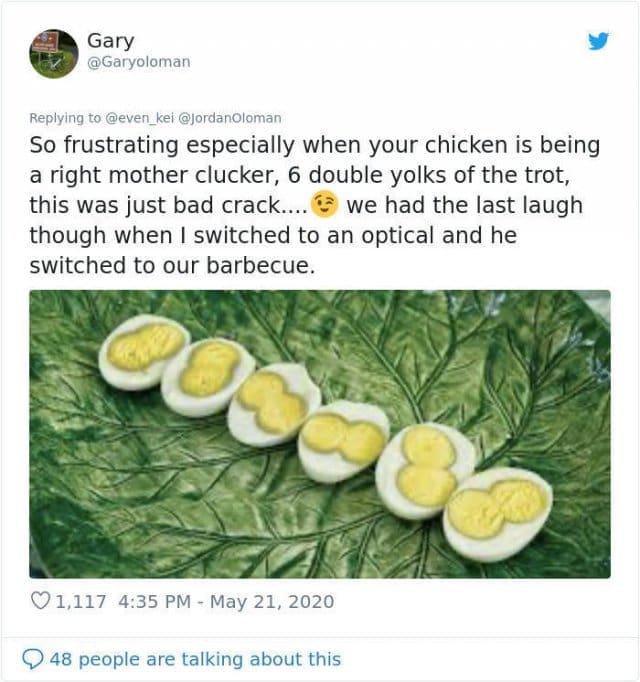The width and height of the screenshot is (640, 682).
Task: Expand the double-yolk eggs photo
Action: [x=319, y=434]
